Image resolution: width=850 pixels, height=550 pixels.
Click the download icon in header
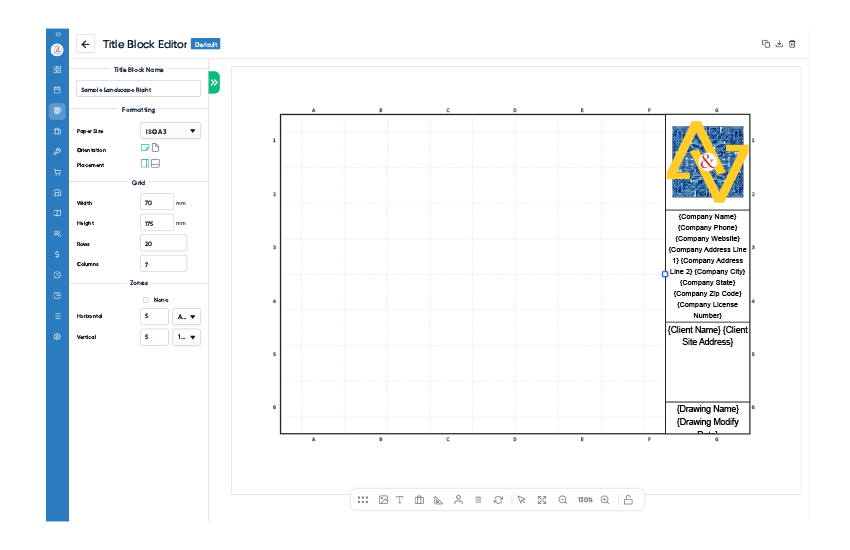point(779,44)
